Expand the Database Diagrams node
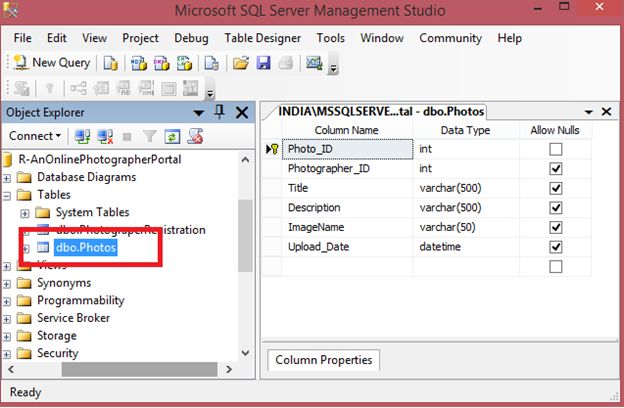Viewport: 624px width, 408px height. 7,178
